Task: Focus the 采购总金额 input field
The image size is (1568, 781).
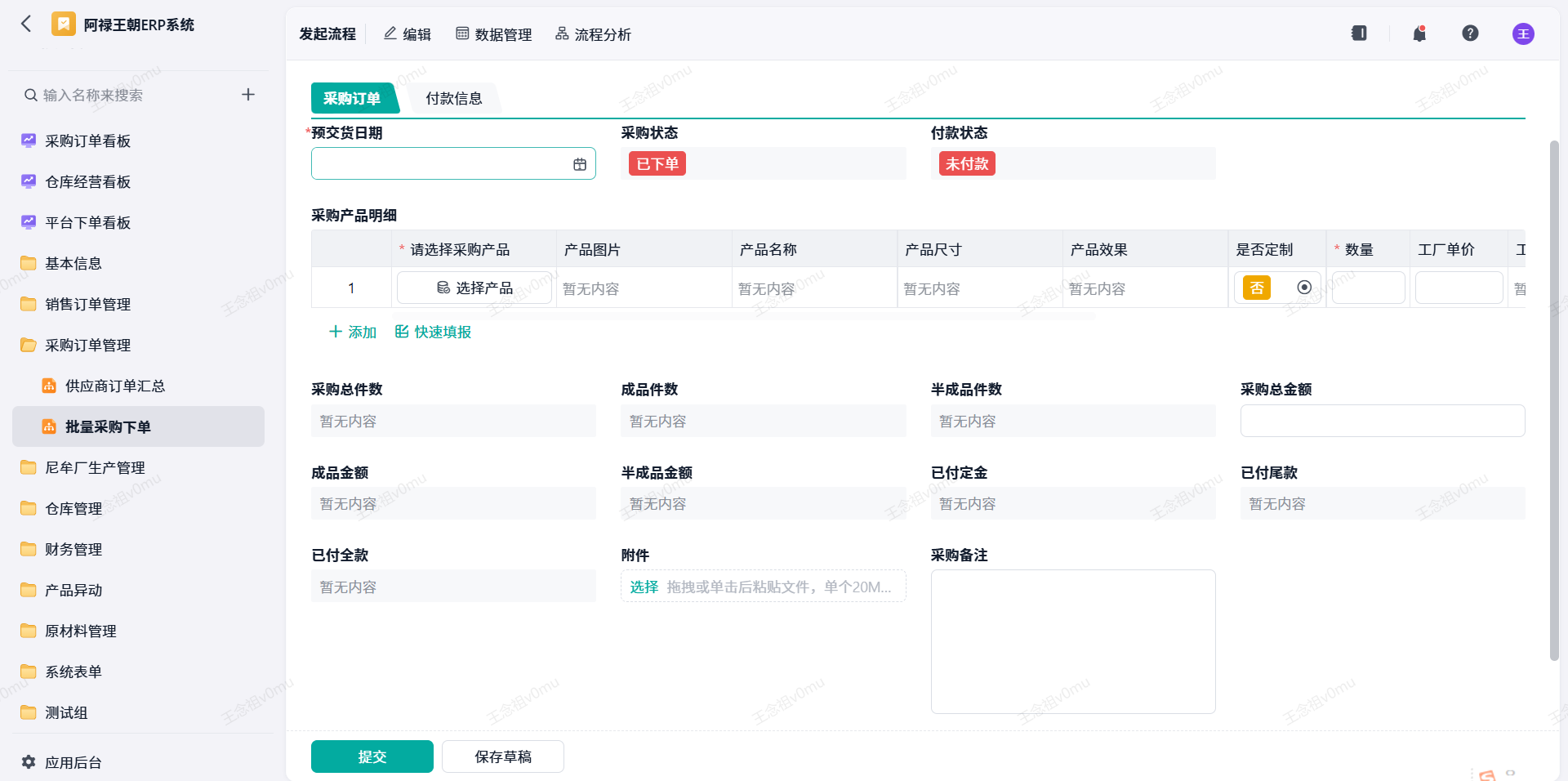Action: (x=1383, y=421)
